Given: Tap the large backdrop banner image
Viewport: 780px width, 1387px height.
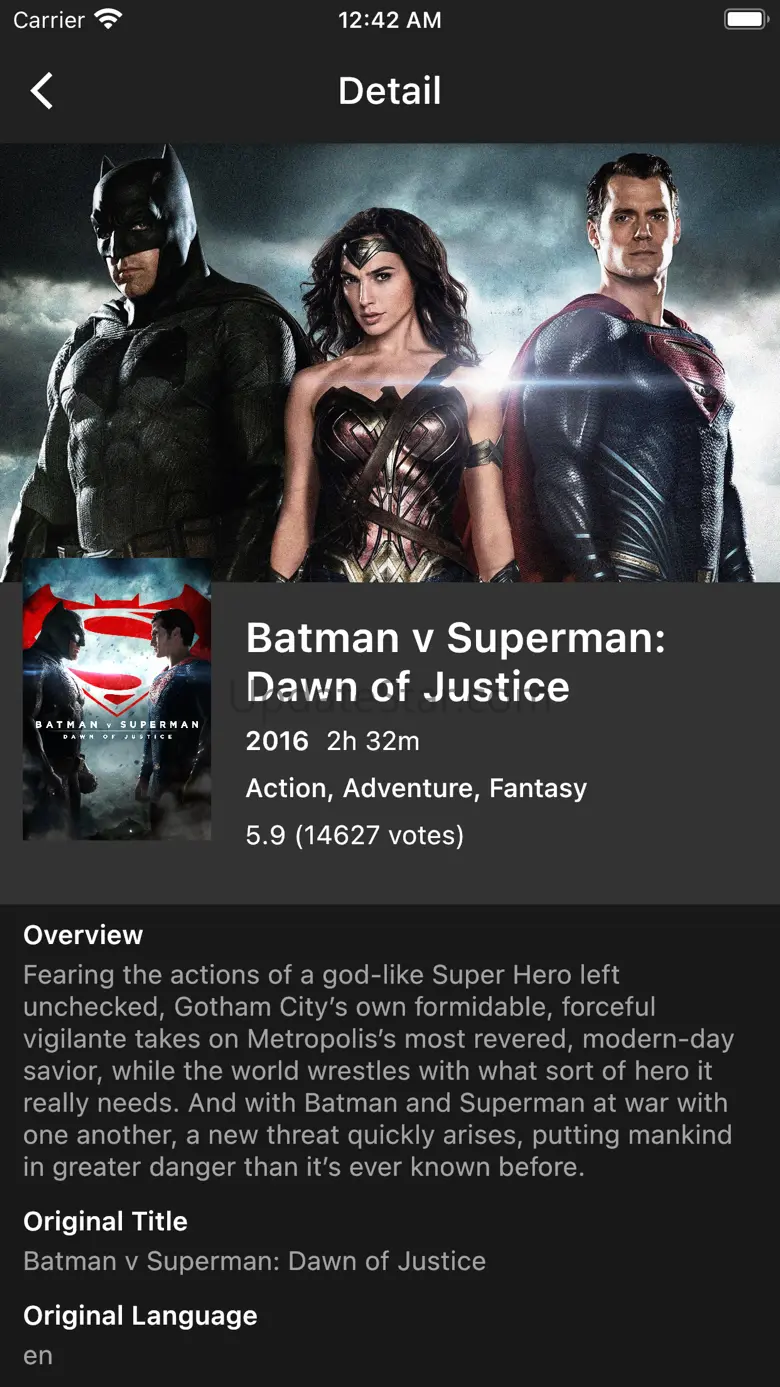Looking at the screenshot, I should [390, 362].
